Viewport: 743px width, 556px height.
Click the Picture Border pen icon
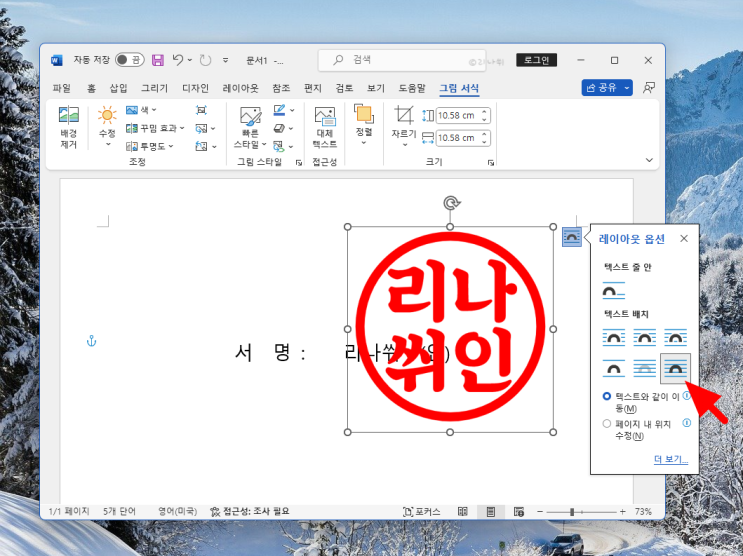coord(280,110)
